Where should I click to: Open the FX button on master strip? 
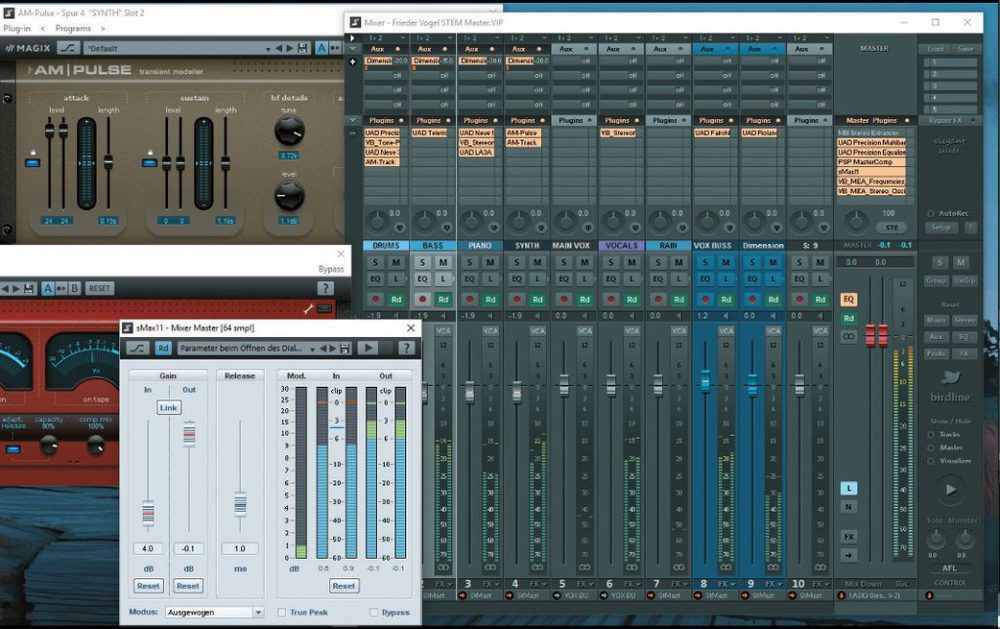click(x=849, y=536)
